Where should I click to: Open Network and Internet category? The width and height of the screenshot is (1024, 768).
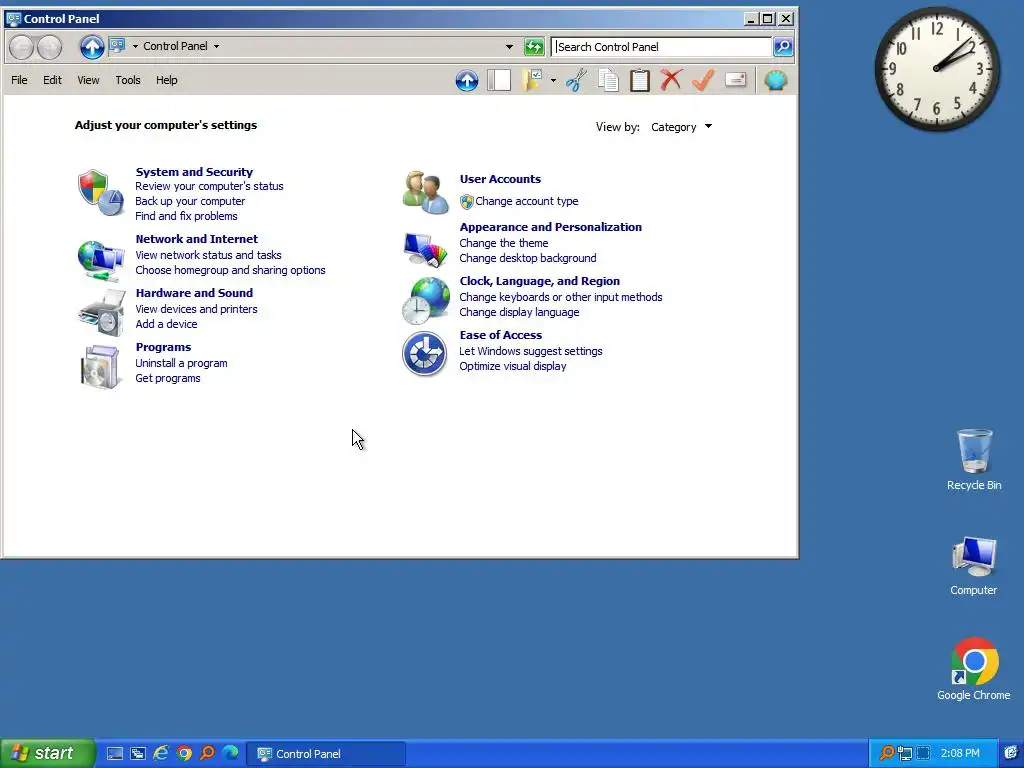197,239
